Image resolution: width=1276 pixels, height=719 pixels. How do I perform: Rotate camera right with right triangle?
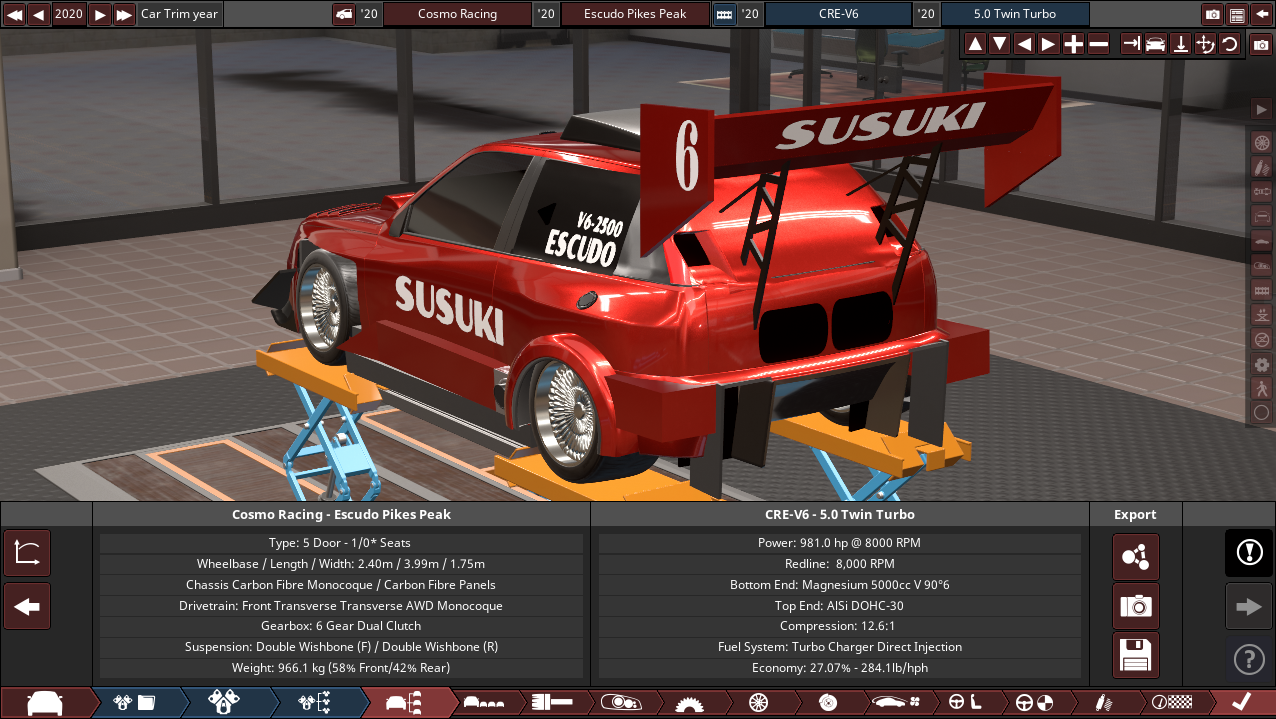click(1048, 44)
